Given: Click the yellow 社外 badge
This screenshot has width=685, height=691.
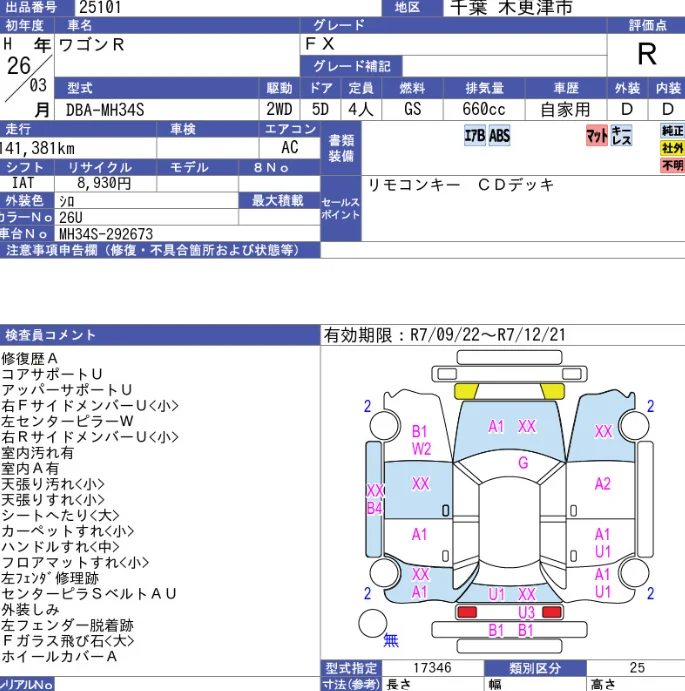Looking at the screenshot, I should coord(672,148).
